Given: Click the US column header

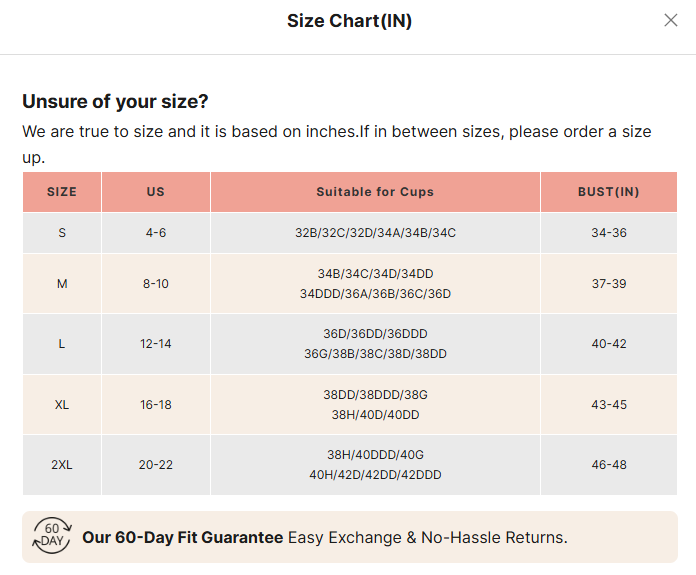Looking at the screenshot, I should [155, 192].
